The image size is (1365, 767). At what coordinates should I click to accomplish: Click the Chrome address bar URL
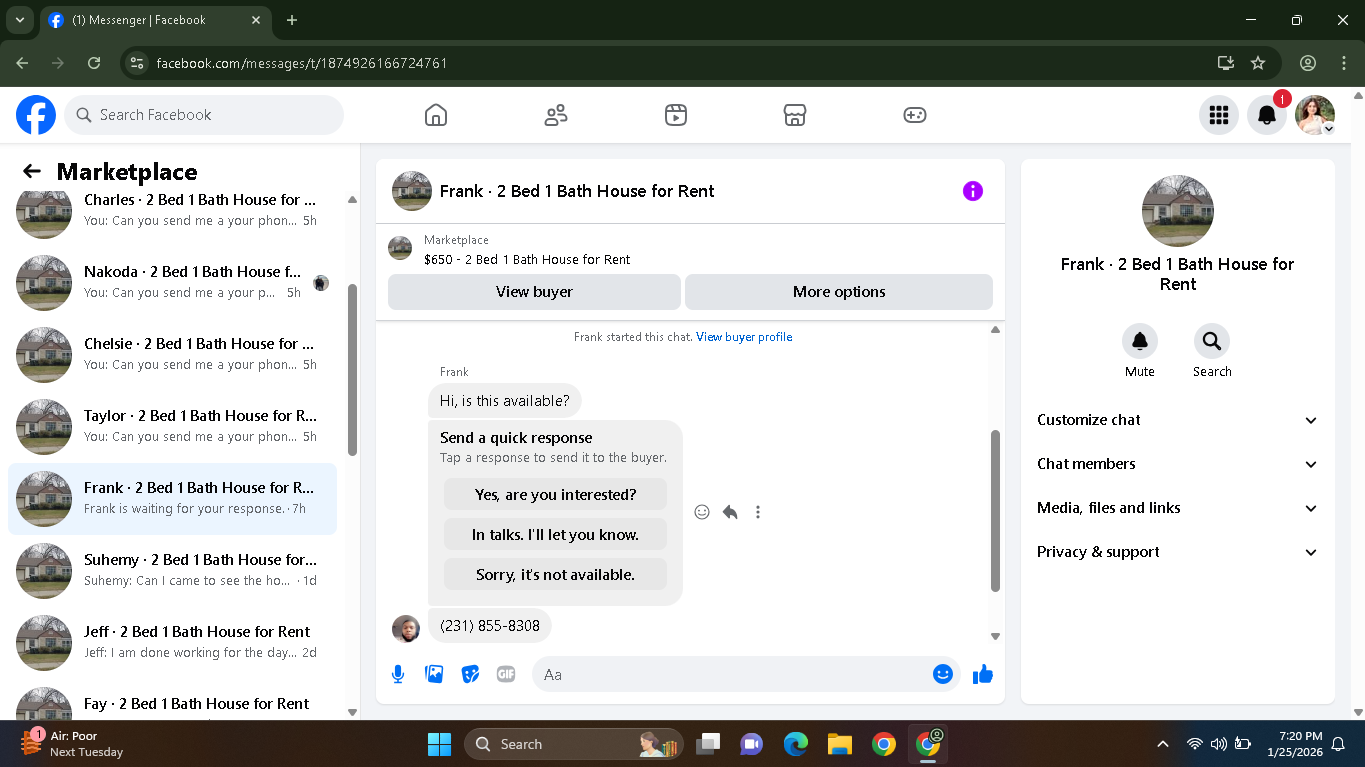(x=302, y=63)
